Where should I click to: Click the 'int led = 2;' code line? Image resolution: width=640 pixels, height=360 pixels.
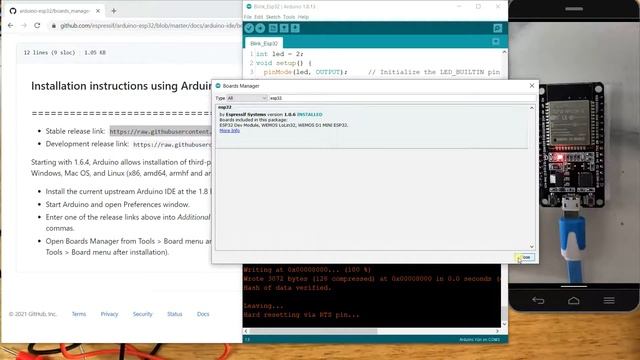[280, 54]
